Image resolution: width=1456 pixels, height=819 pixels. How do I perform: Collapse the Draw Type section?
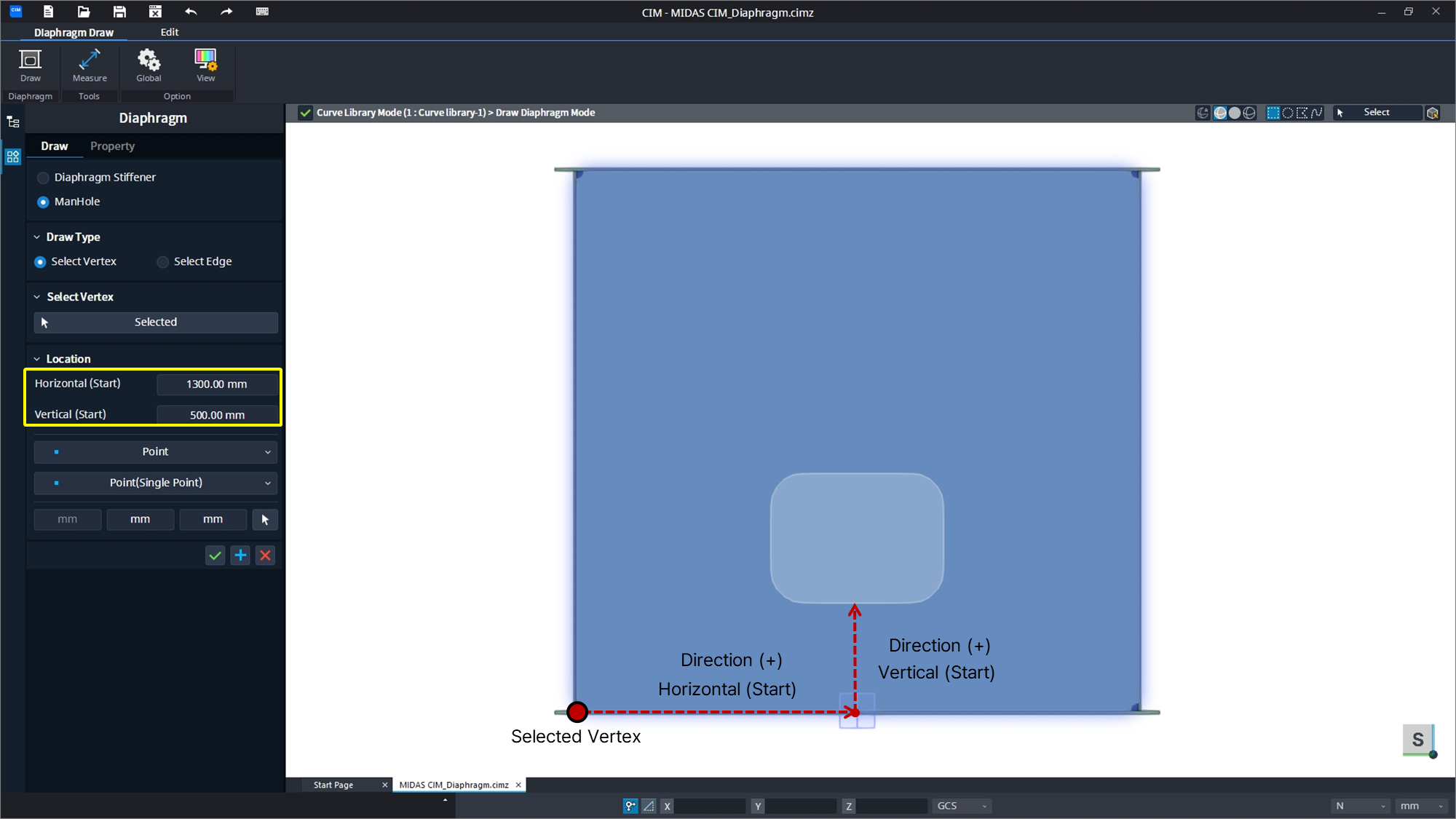(37, 237)
